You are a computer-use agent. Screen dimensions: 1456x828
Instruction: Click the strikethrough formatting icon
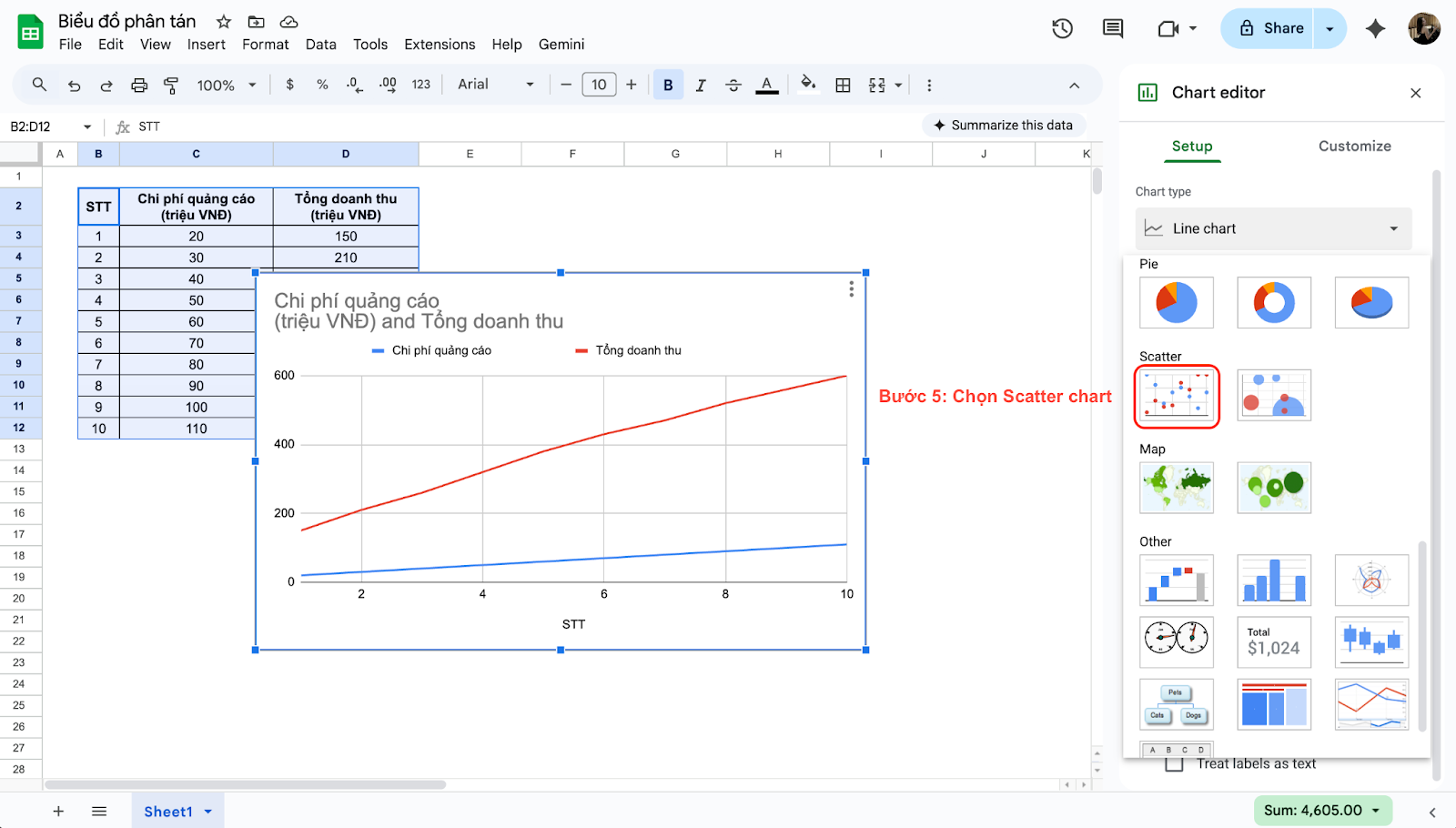(x=733, y=86)
